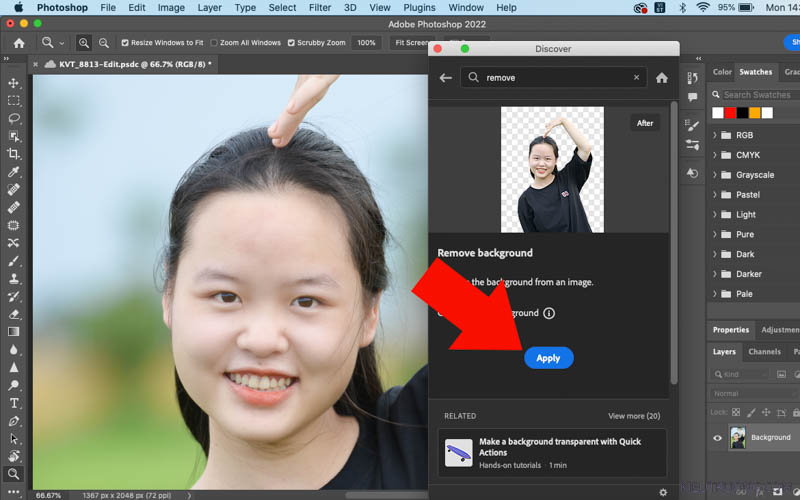
Task: Choose Zoom In mode in options bar
Action: tap(84, 43)
